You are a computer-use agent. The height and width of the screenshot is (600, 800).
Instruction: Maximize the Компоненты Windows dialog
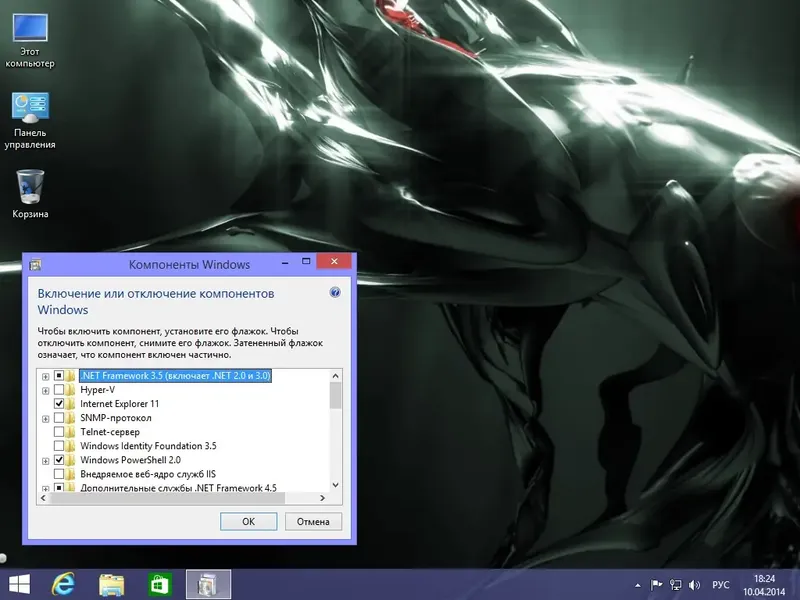click(306, 261)
